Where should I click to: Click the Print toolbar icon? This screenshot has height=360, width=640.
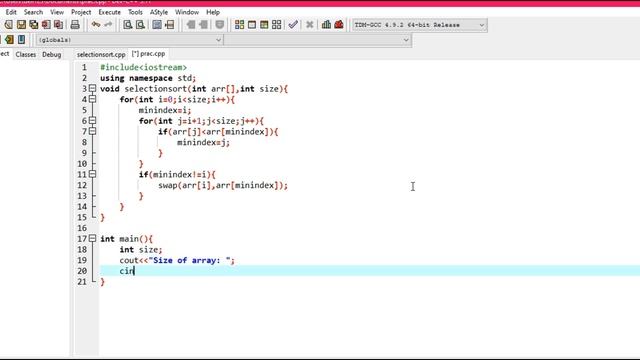(x=75, y=25)
